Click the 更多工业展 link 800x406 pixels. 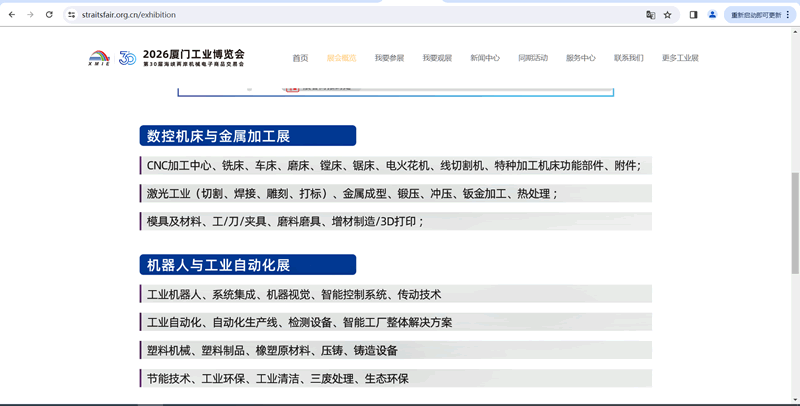tap(680, 58)
